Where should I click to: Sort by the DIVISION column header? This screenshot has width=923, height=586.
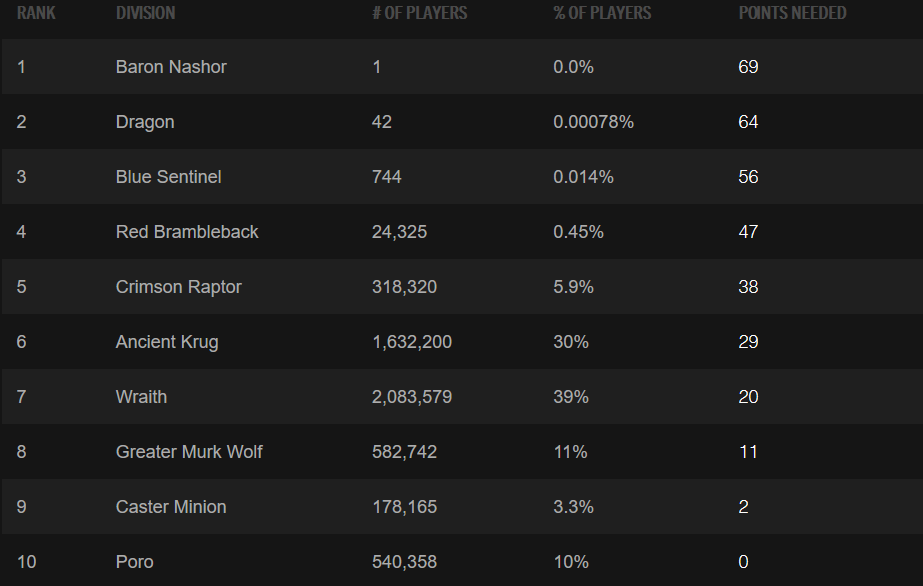145,13
